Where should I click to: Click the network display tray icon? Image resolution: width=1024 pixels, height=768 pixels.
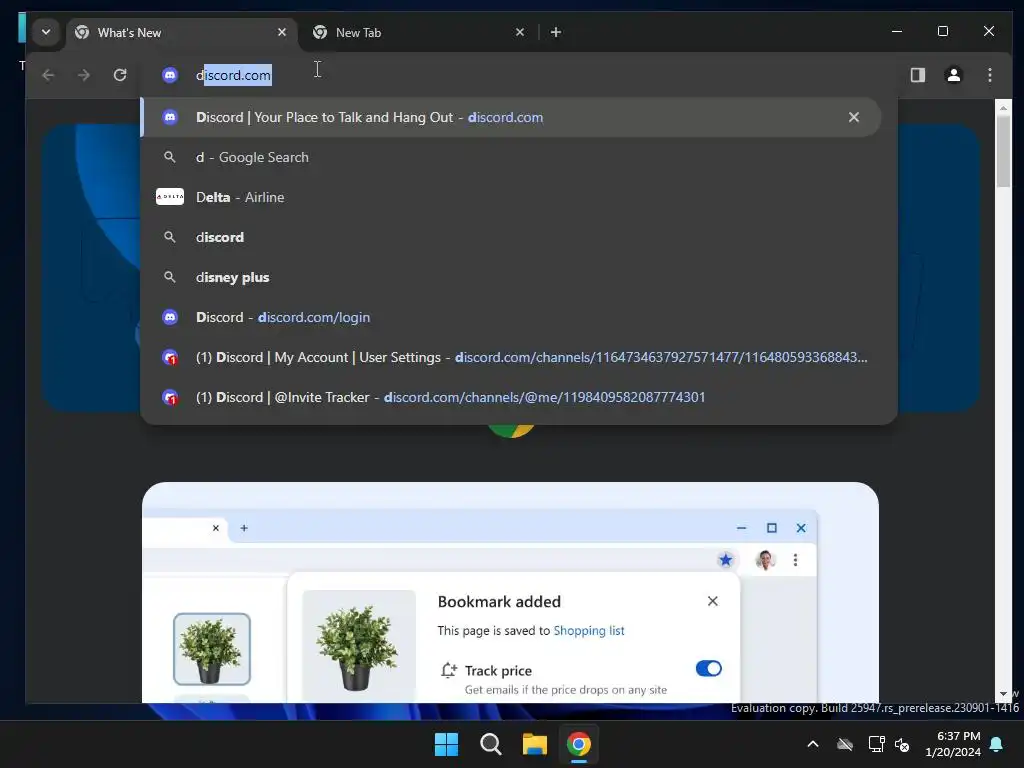click(x=876, y=744)
